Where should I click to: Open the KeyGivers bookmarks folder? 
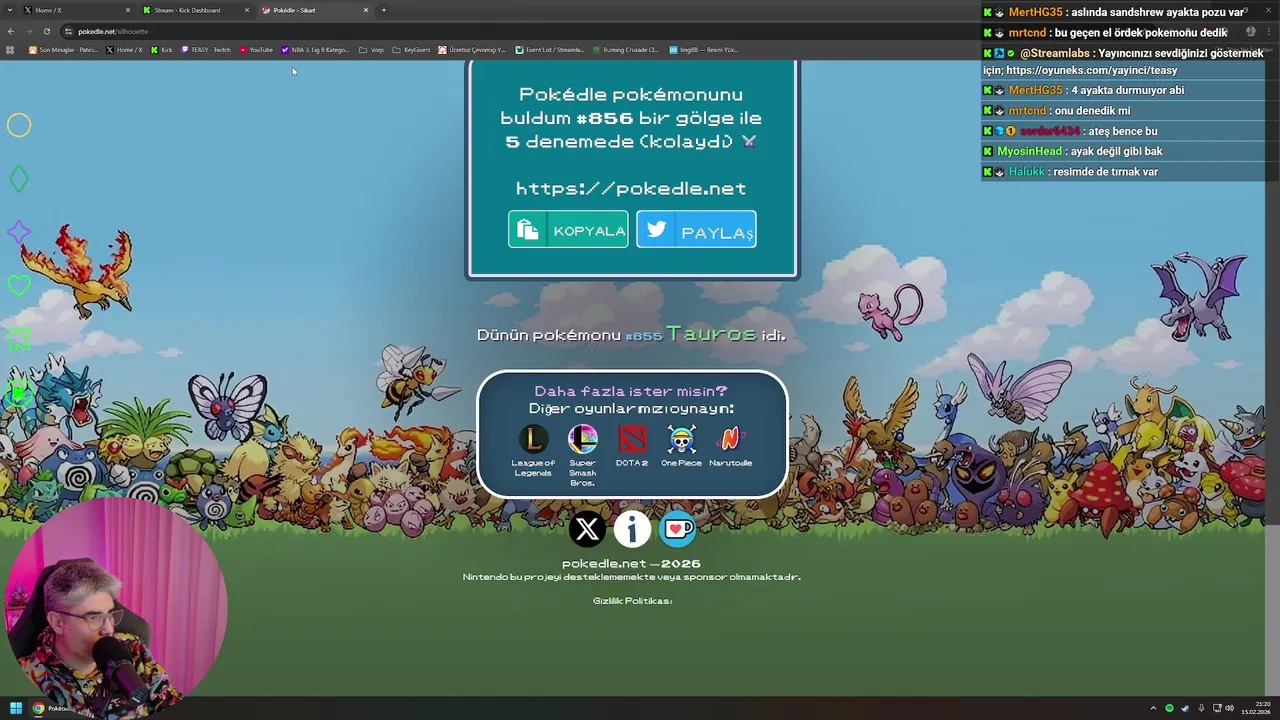(411, 50)
